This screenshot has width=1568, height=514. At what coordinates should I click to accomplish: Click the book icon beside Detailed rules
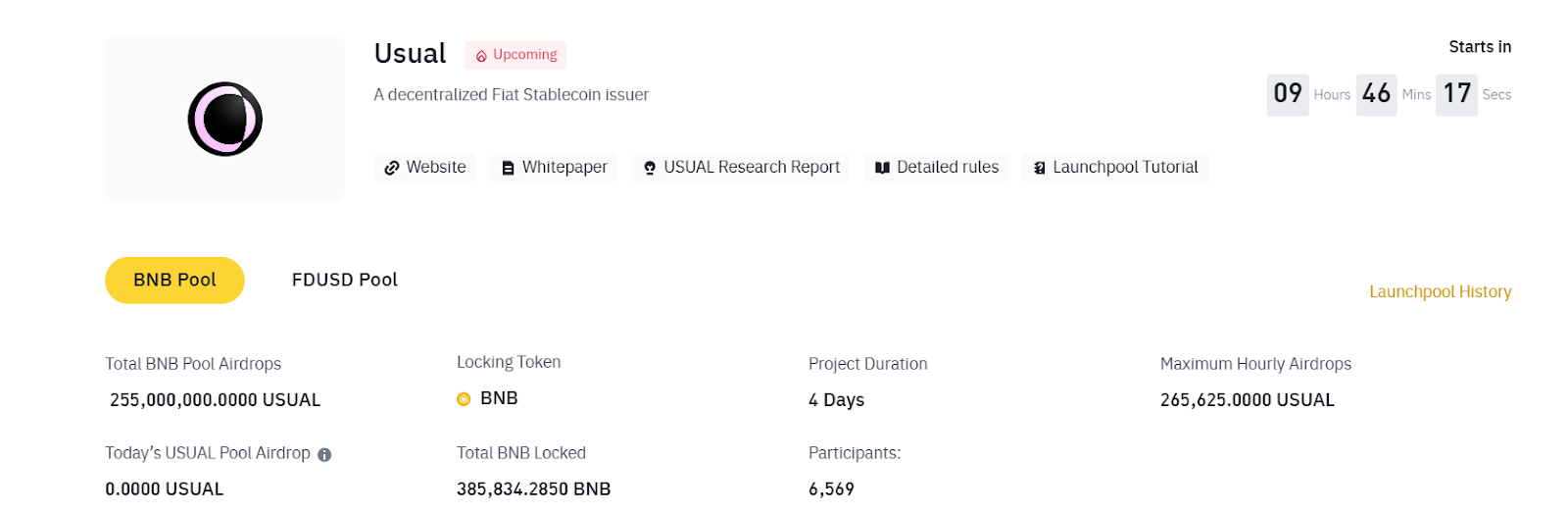pyautogui.click(x=882, y=168)
